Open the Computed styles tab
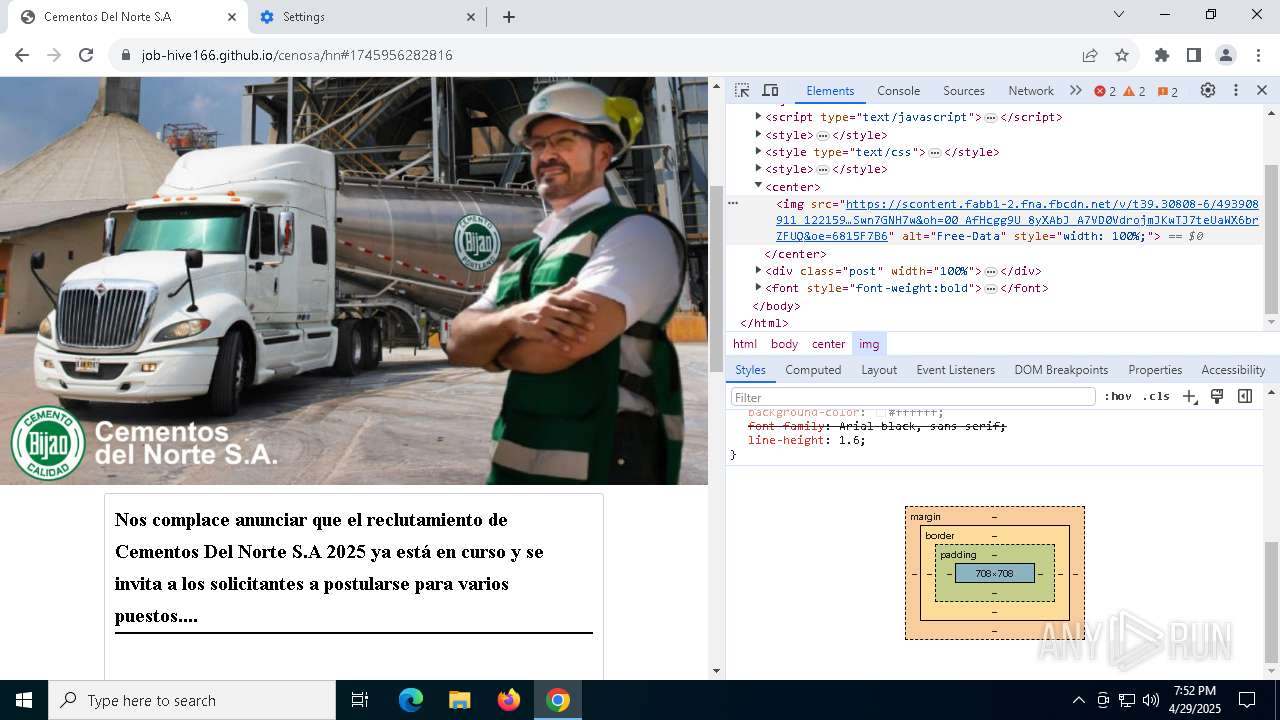The width and height of the screenshot is (1280, 720). click(x=813, y=369)
